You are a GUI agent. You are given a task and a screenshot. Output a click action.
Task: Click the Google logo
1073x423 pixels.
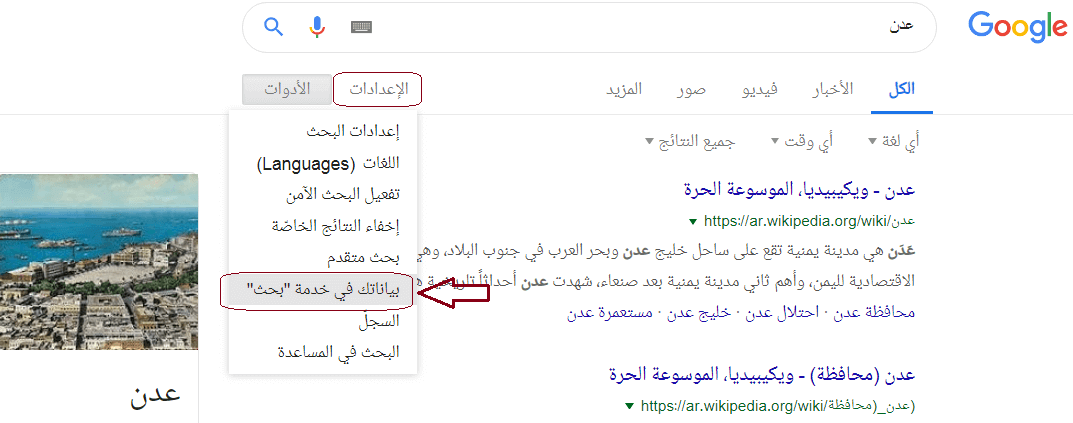tap(1017, 27)
